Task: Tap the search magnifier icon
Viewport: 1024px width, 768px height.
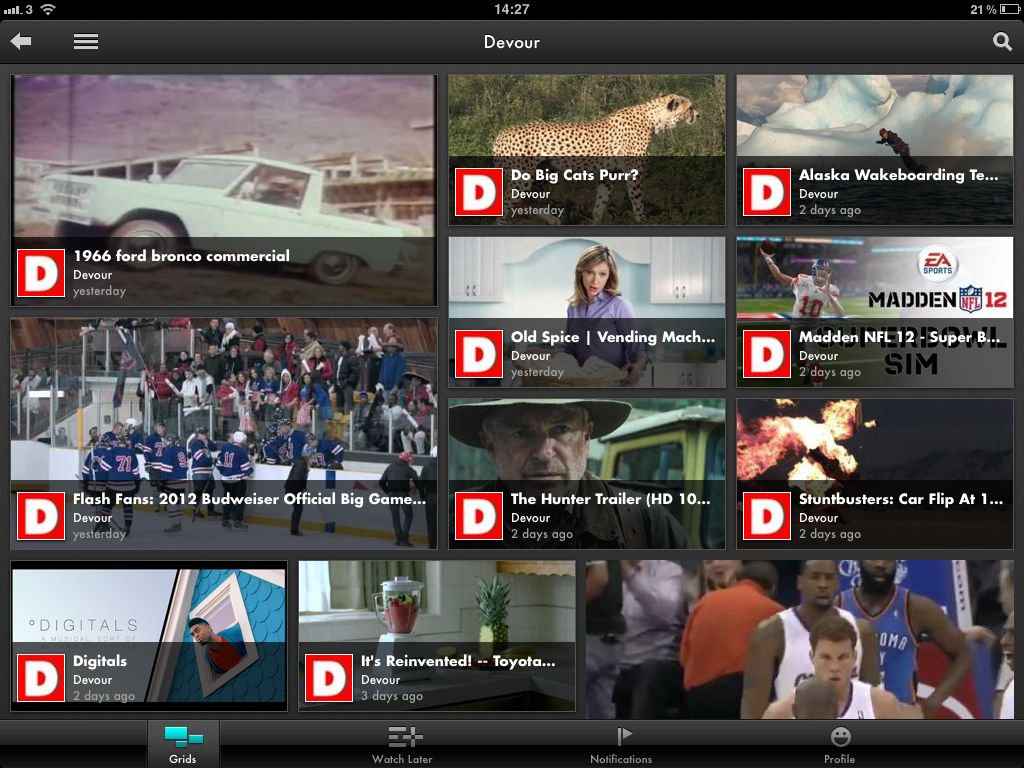Action: point(1001,42)
